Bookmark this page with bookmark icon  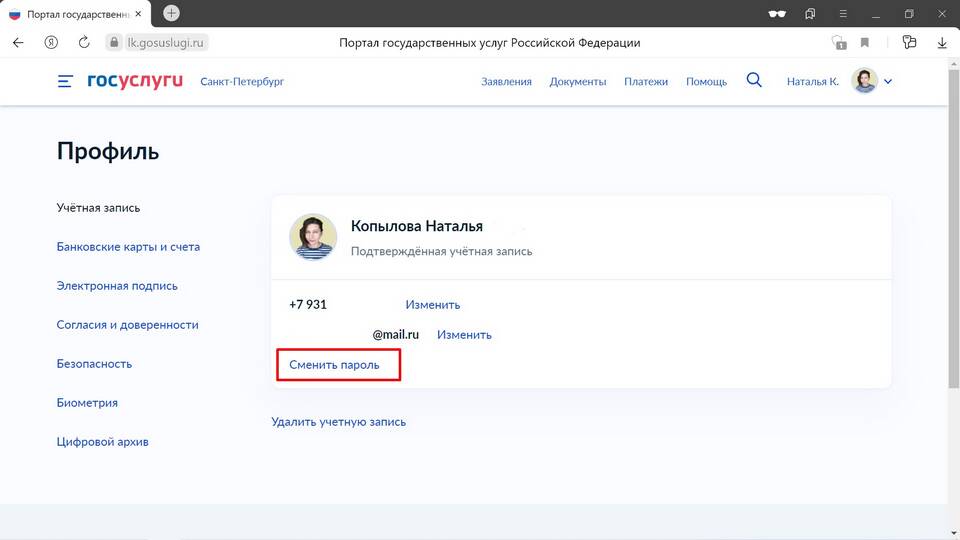tap(865, 43)
